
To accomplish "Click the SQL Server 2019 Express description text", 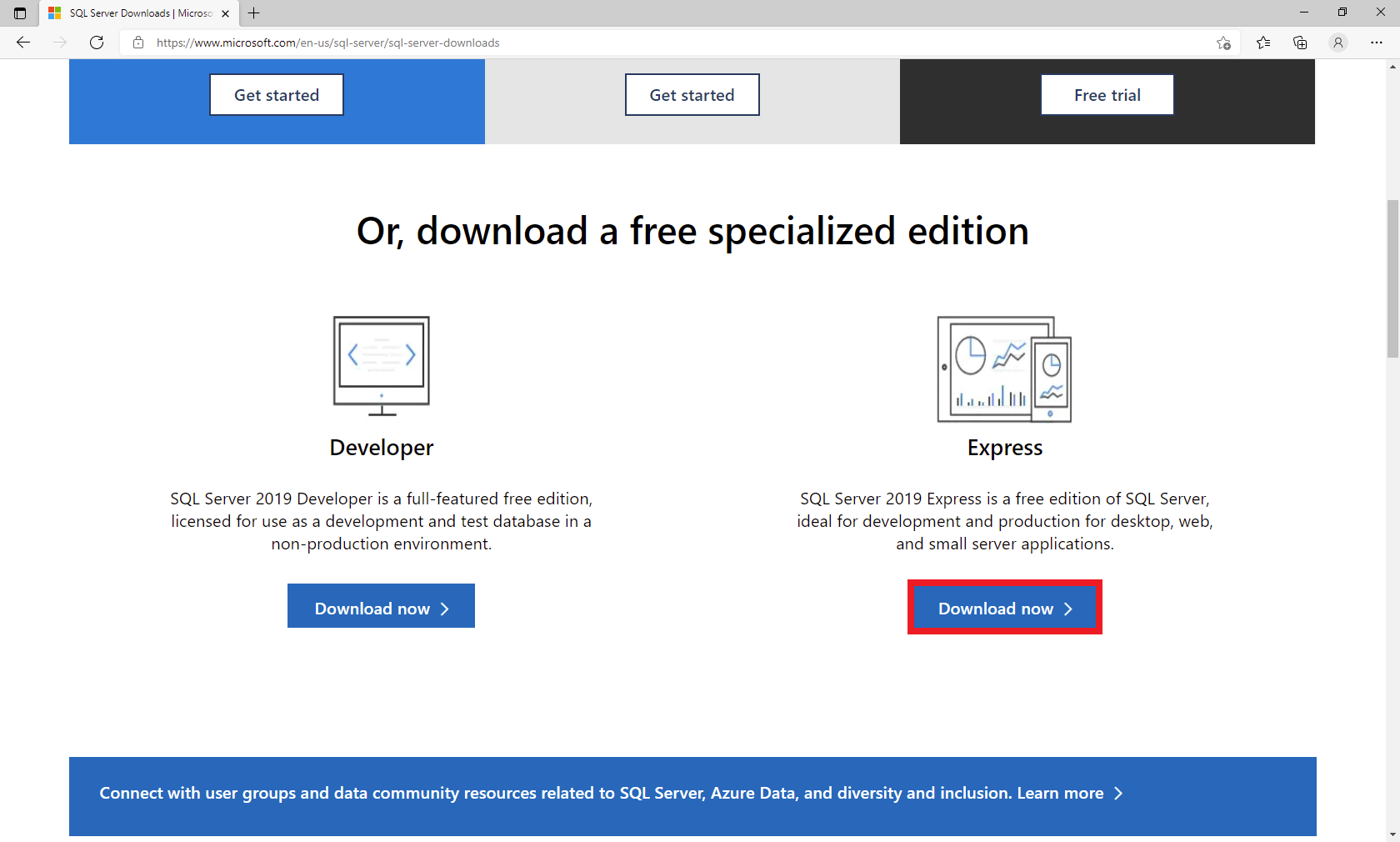I will [1005, 521].
